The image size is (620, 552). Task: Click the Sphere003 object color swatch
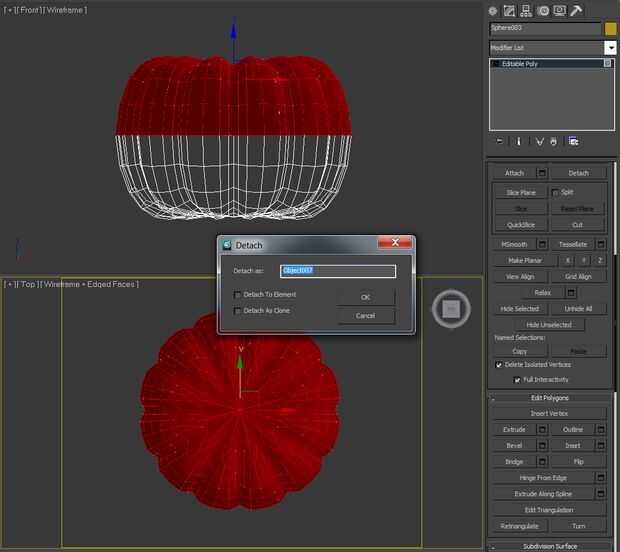610,29
